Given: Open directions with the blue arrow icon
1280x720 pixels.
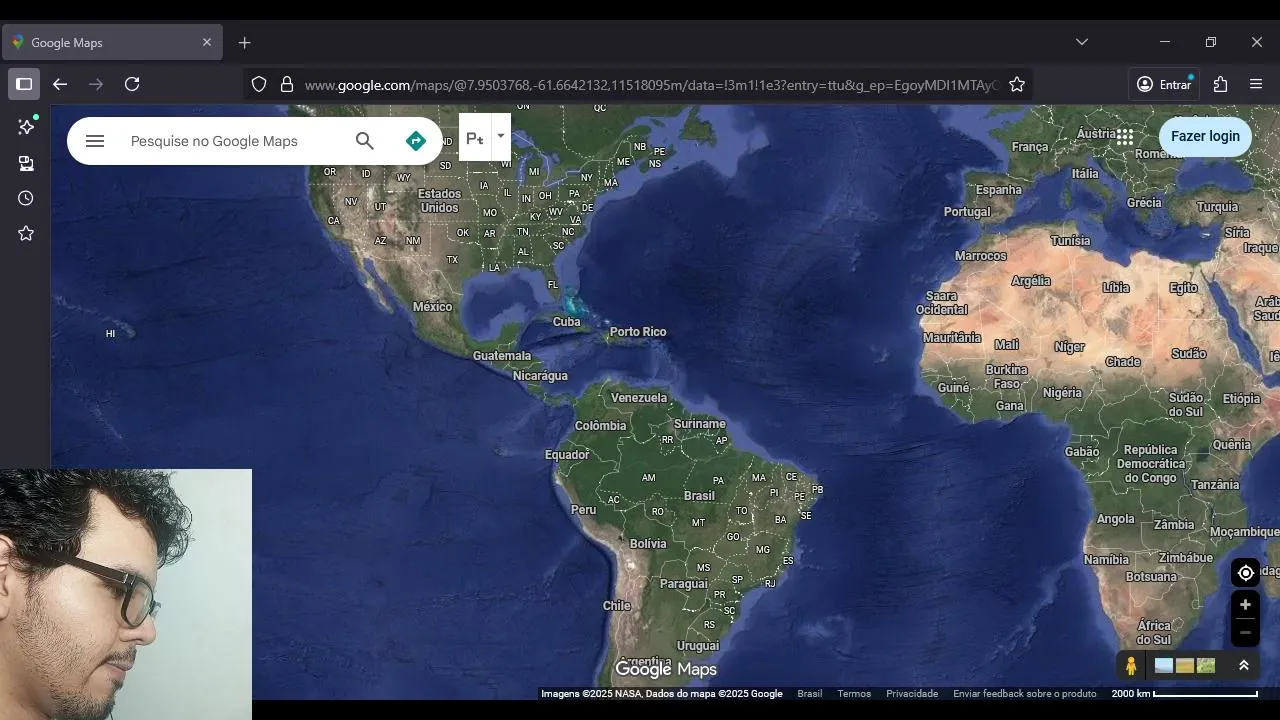Looking at the screenshot, I should tap(416, 141).
